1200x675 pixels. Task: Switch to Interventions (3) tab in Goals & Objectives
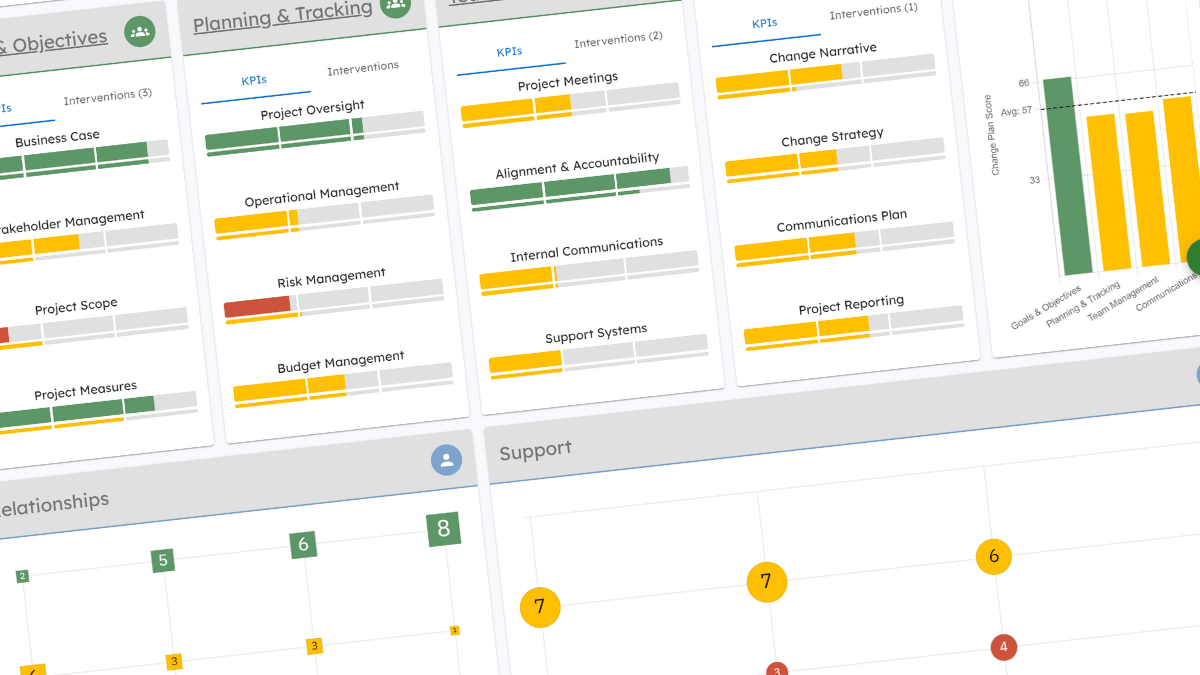pos(108,97)
